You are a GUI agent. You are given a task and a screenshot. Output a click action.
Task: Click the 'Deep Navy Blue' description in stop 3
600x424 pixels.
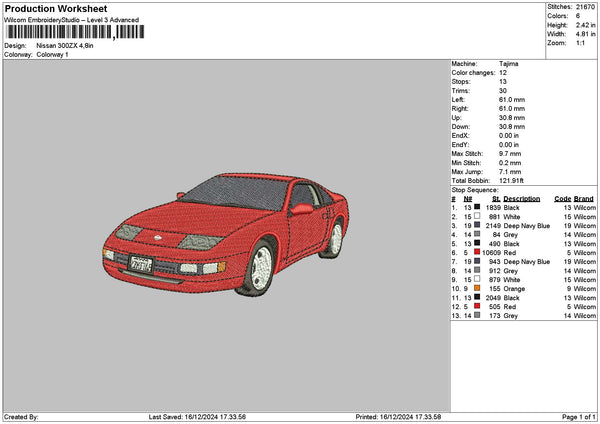(x=527, y=226)
